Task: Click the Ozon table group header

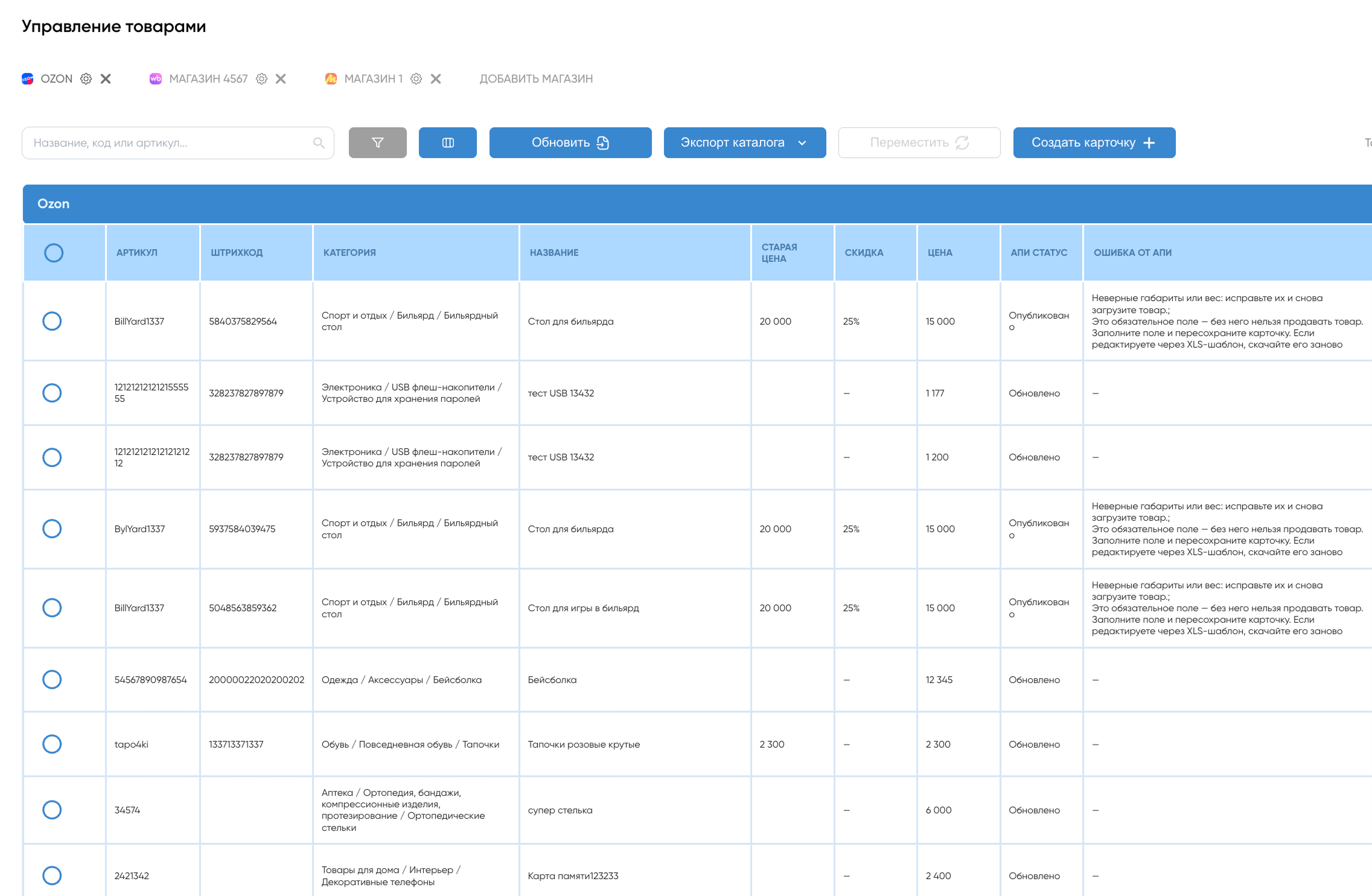Action: (697, 204)
